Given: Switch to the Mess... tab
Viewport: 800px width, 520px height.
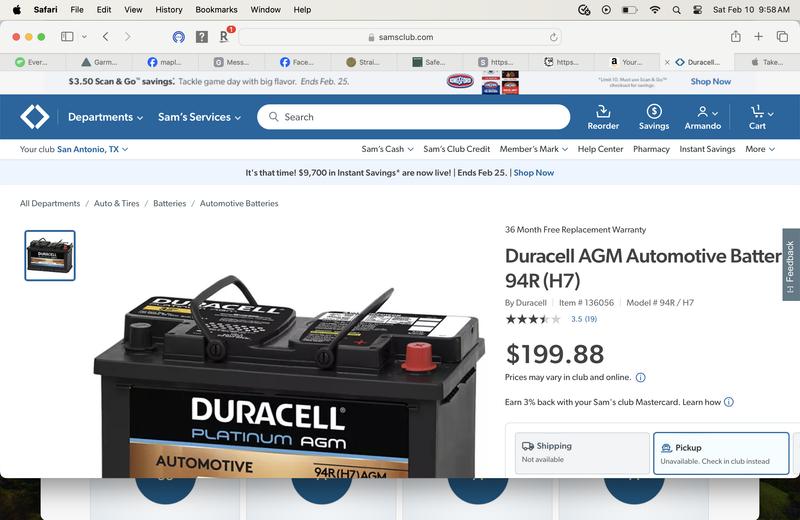Looking at the screenshot, I should point(231,62).
